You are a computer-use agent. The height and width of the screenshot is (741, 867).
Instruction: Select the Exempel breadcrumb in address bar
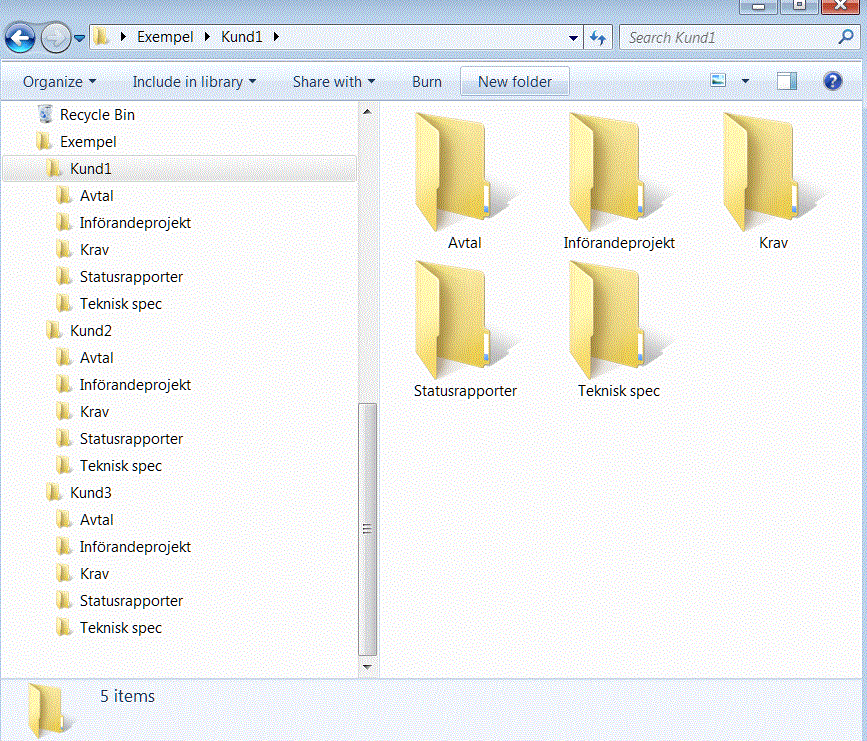pyautogui.click(x=165, y=37)
